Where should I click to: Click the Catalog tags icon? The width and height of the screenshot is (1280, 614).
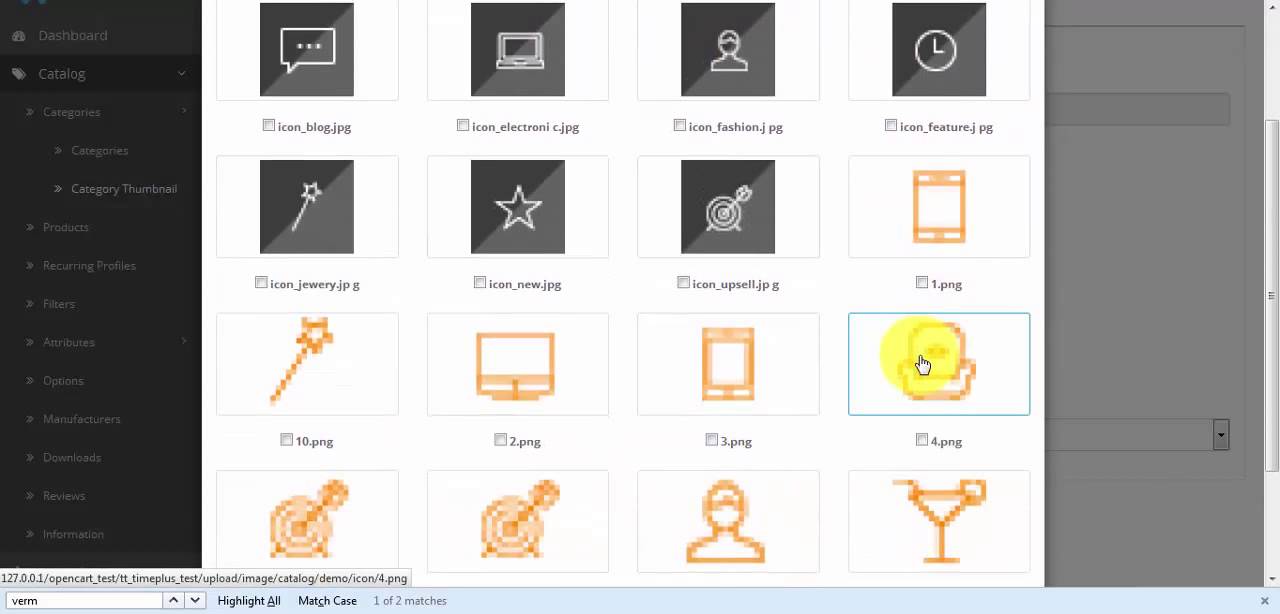coord(19,73)
